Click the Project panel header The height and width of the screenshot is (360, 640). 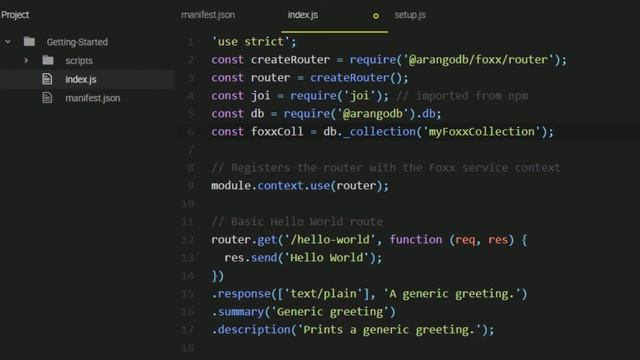coord(15,15)
